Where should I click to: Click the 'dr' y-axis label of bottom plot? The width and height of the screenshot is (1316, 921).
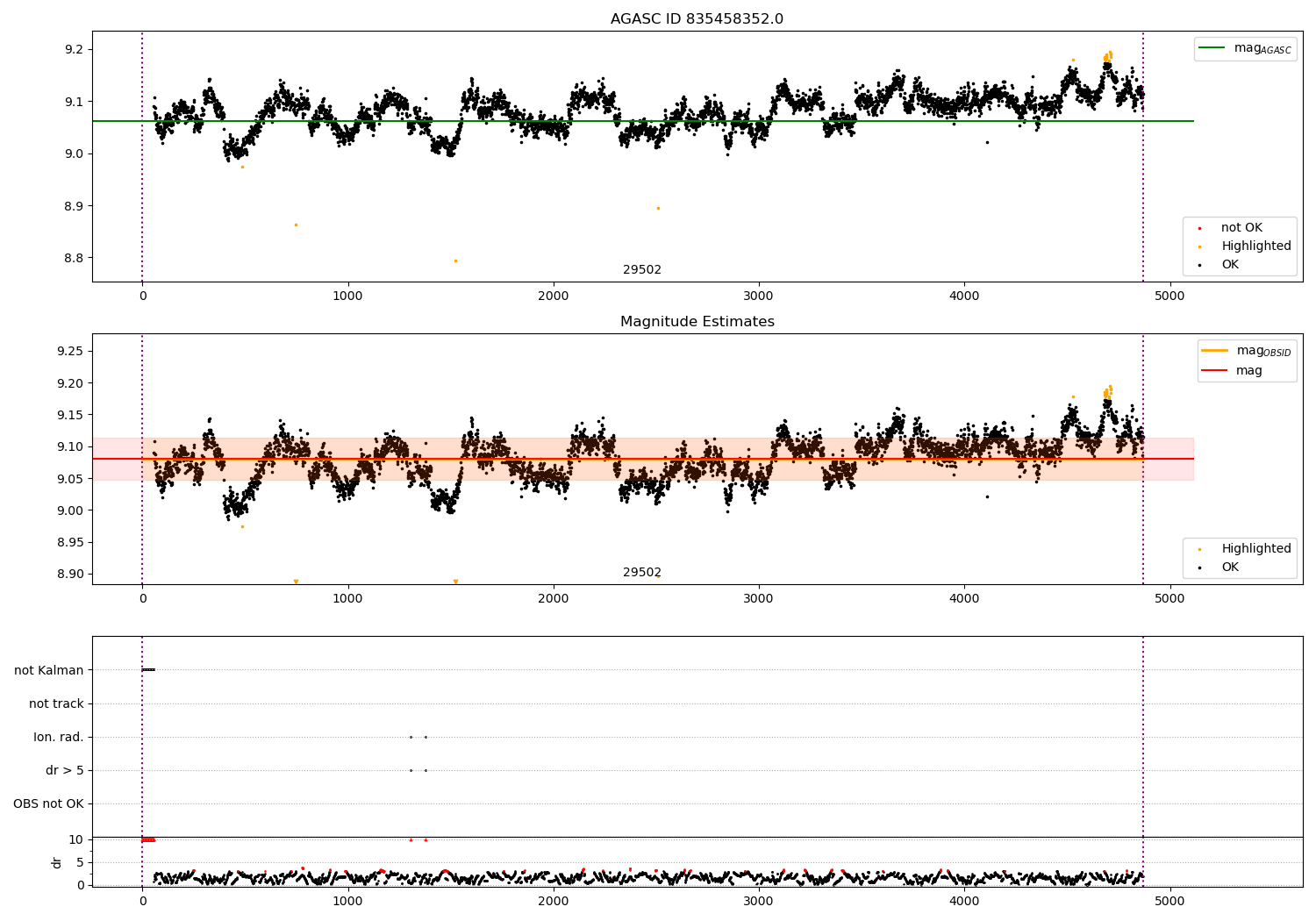[57, 862]
